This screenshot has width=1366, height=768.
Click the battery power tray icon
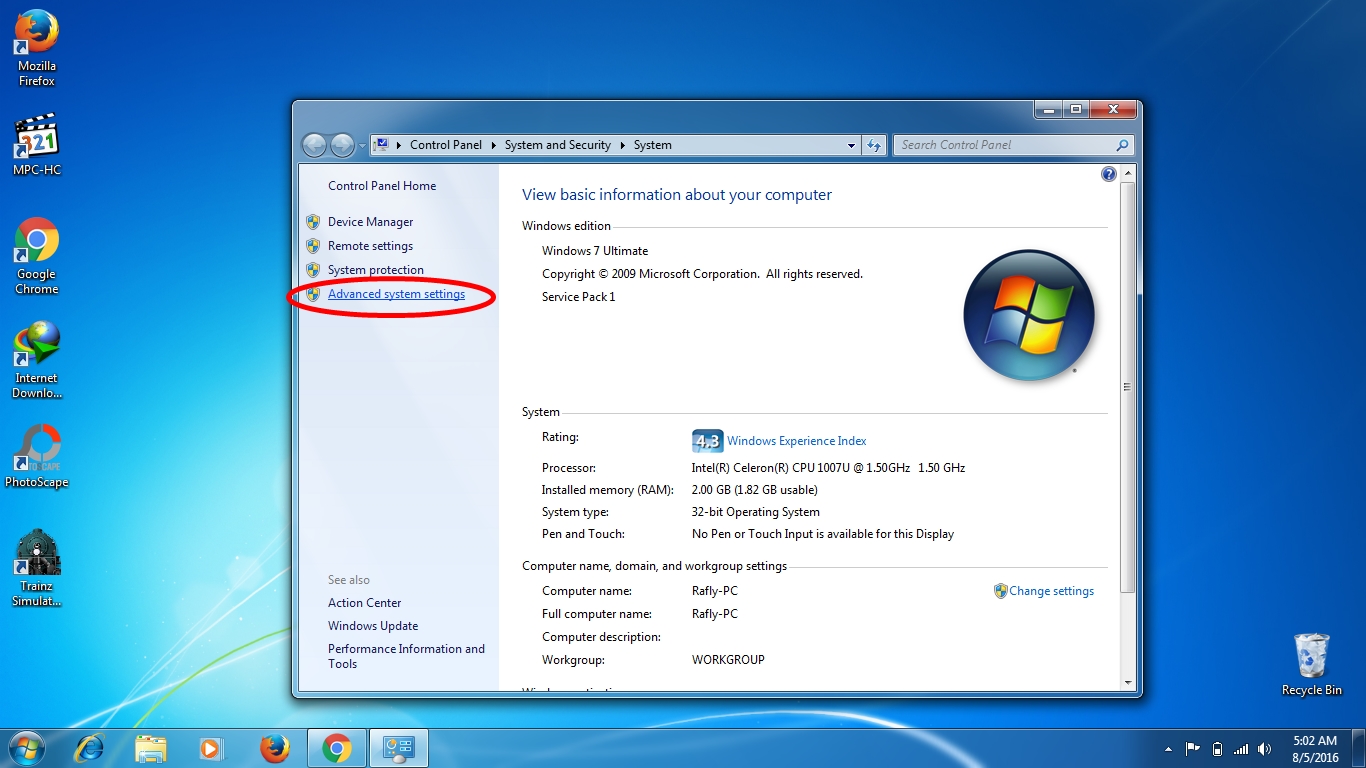click(1217, 749)
